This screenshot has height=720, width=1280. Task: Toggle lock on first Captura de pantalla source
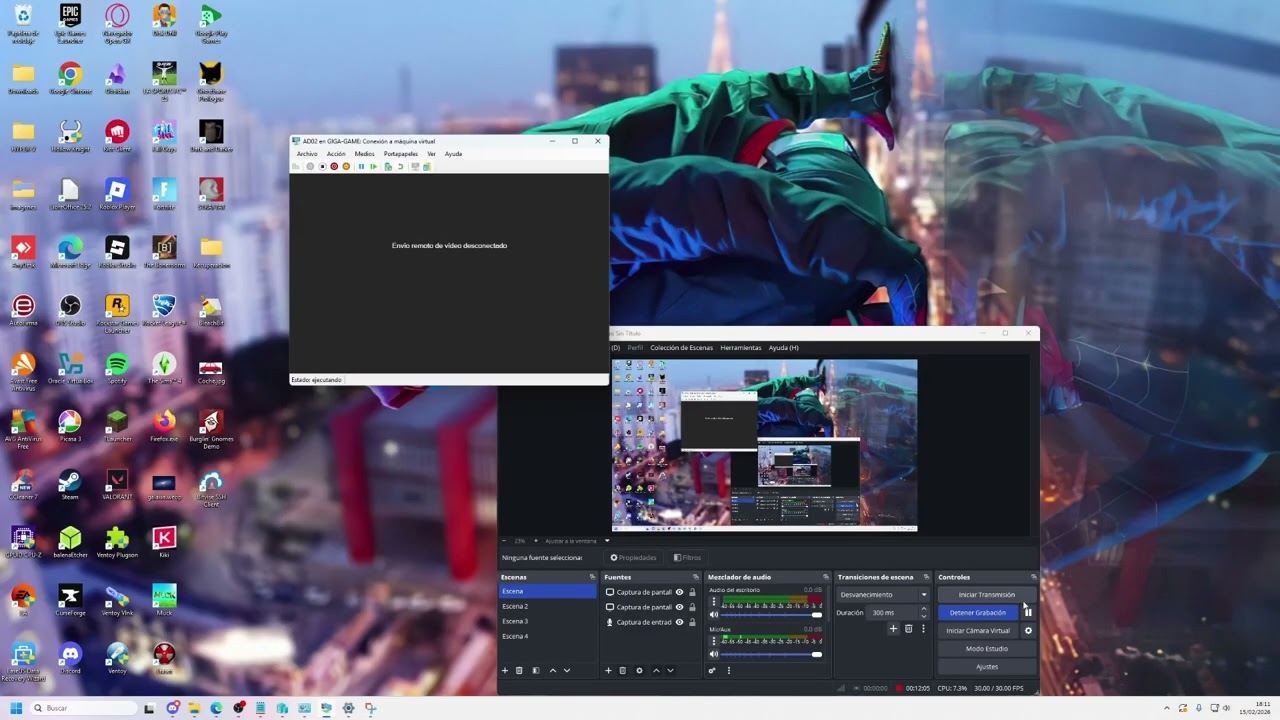[692, 592]
